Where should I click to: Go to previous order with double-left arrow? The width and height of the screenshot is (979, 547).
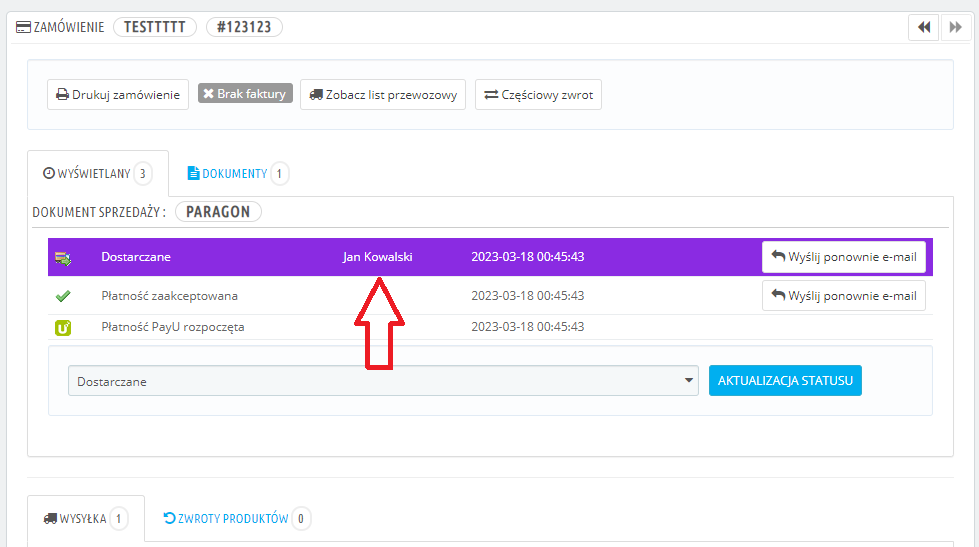(x=923, y=27)
